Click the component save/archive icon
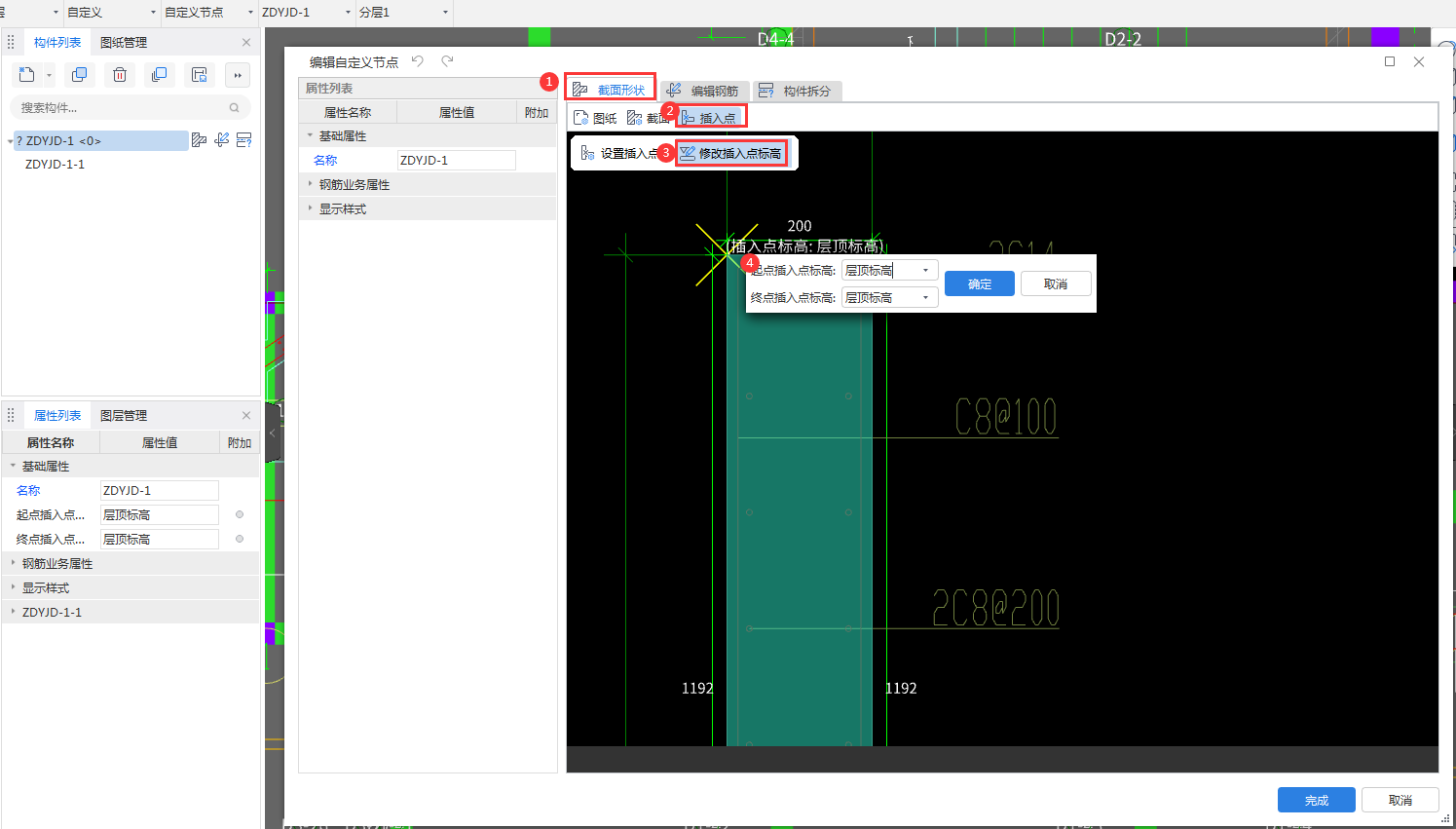Image resolution: width=1456 pixels, height=829 pixels. [200, 75]
